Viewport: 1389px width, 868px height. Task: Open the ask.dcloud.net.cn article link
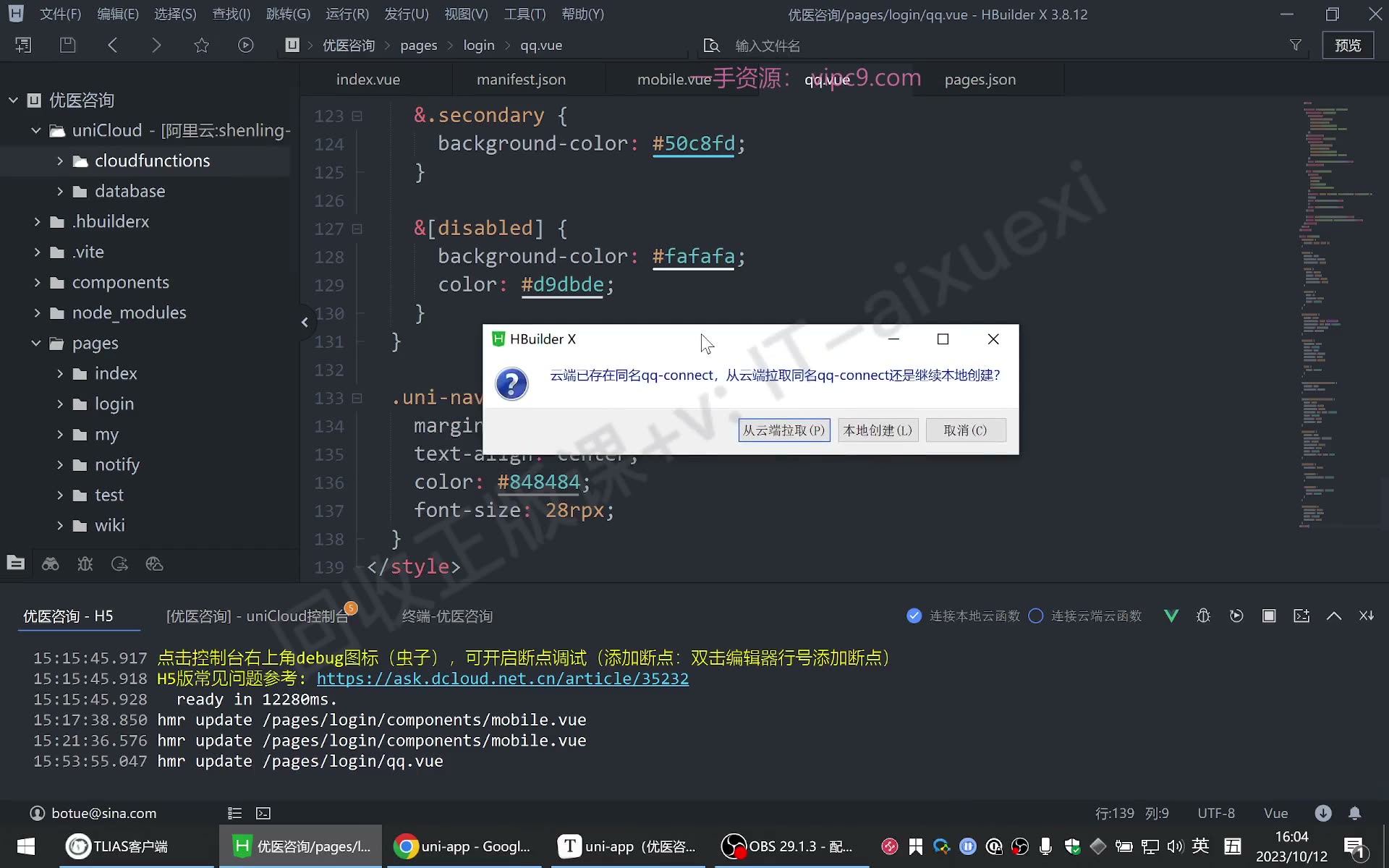503,678
